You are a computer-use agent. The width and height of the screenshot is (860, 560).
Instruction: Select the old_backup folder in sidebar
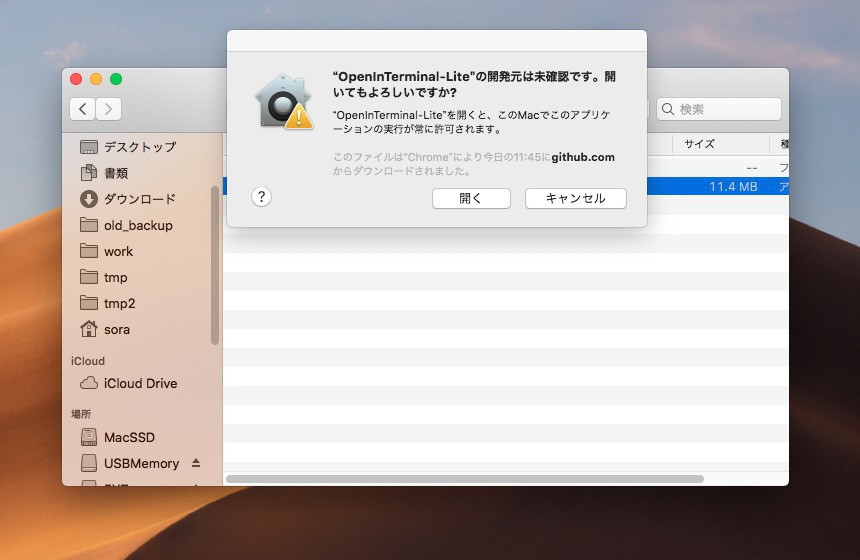pyautogui.click(x=137, y=225)
